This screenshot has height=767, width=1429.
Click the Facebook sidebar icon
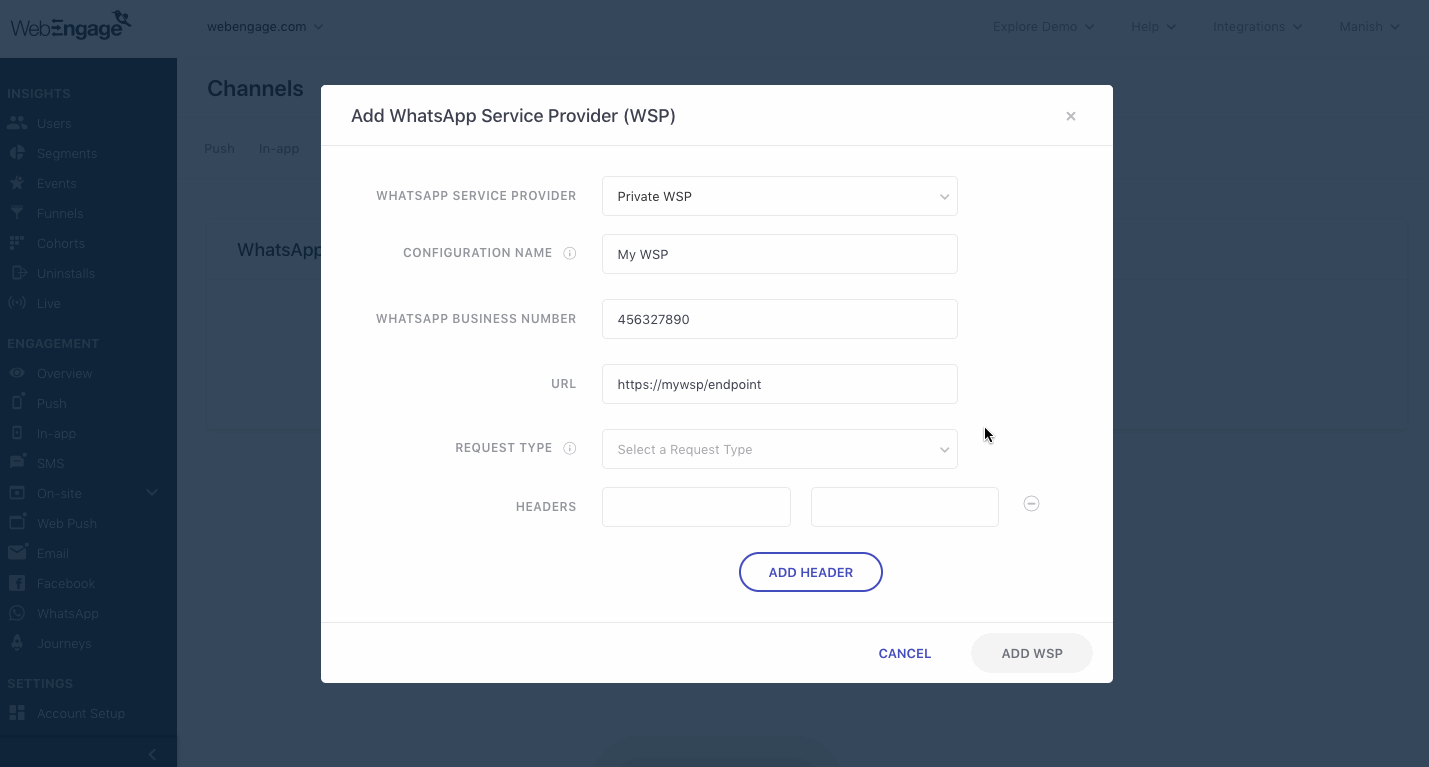[17, 583]
